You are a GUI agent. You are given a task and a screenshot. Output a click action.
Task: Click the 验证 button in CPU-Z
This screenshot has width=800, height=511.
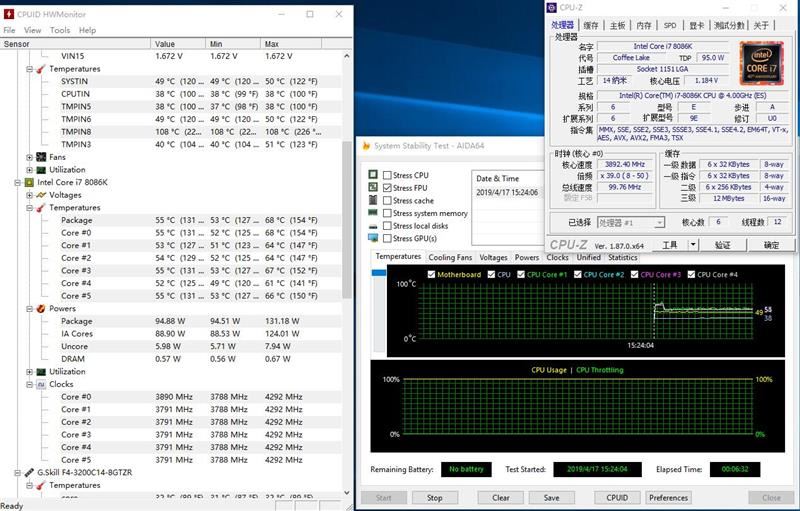[722, 245]
